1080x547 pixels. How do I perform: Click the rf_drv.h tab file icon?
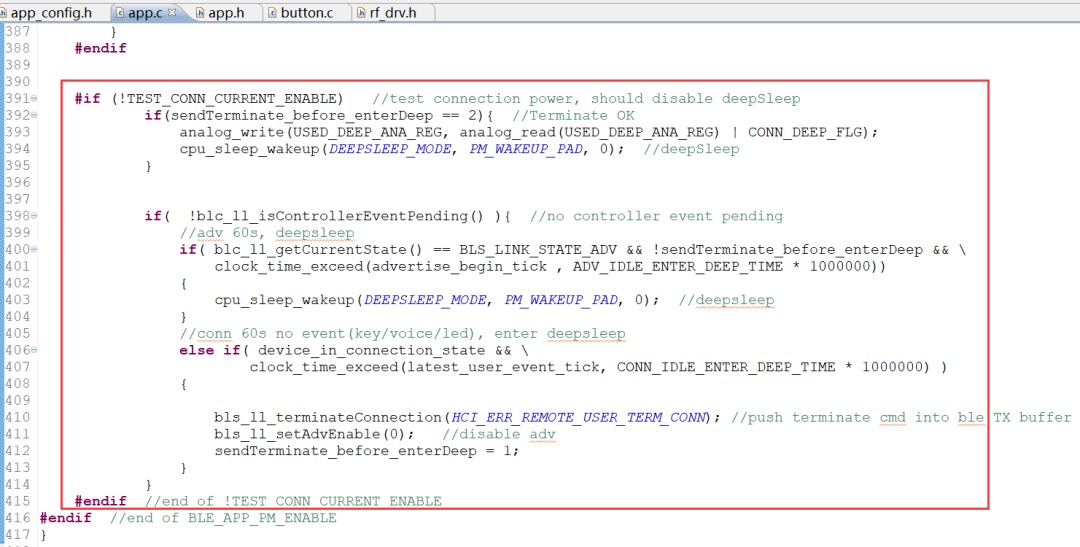(x=364, y=13)
